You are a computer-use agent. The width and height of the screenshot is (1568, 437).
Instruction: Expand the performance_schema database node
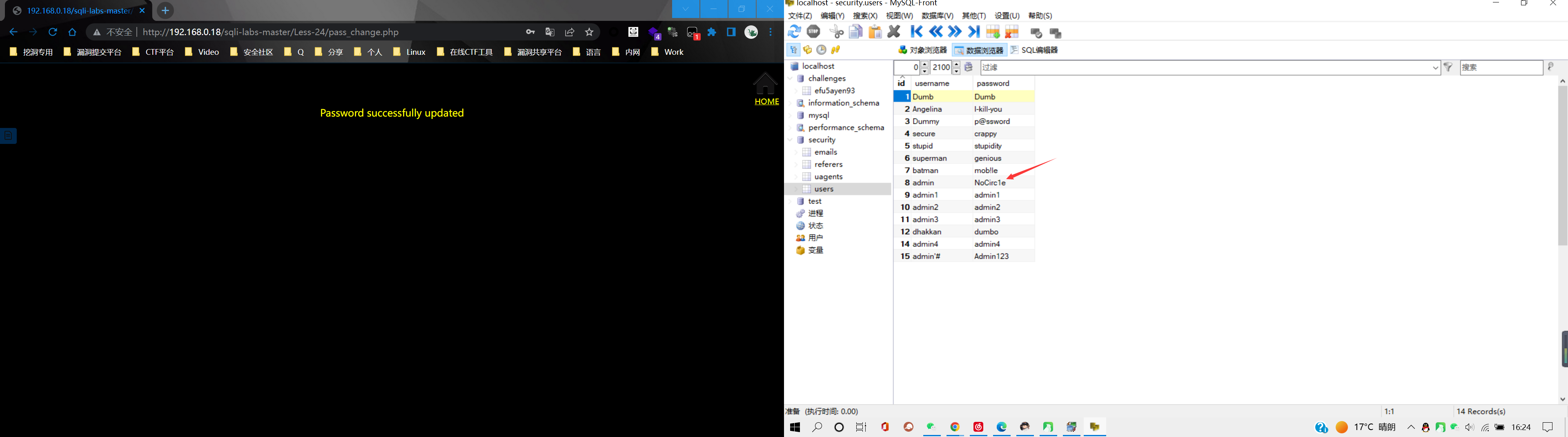tap(790, 128)
